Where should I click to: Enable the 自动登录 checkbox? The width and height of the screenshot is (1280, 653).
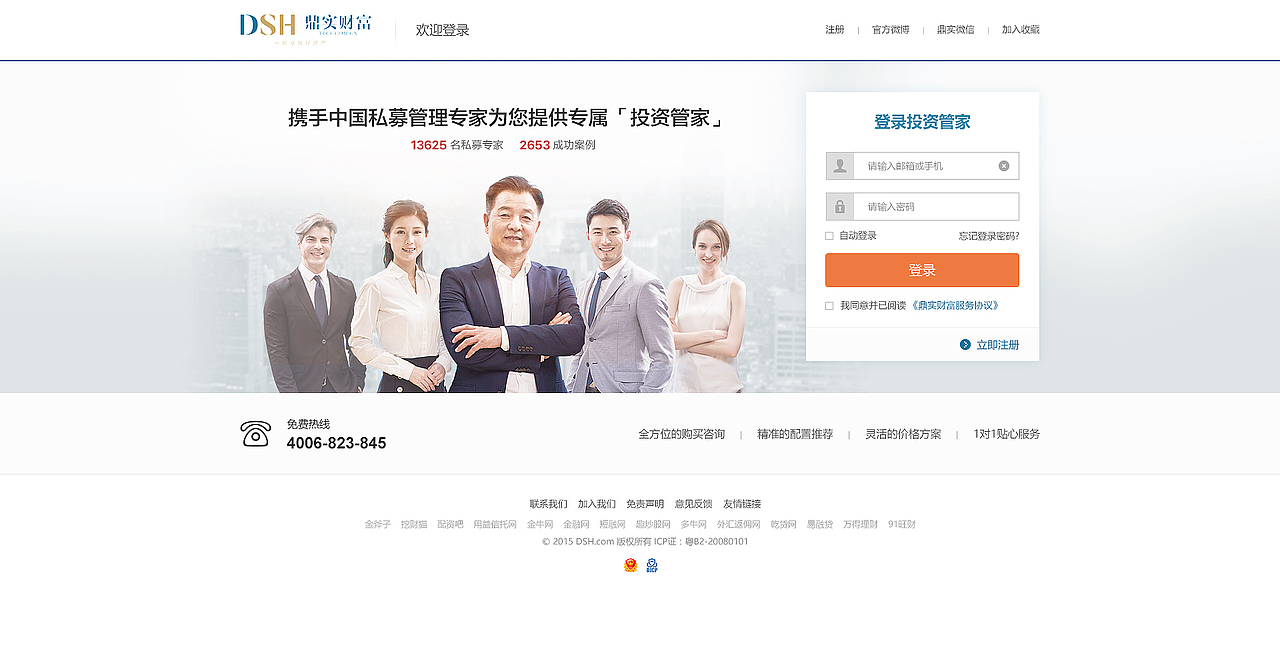[x=829, y=236]
